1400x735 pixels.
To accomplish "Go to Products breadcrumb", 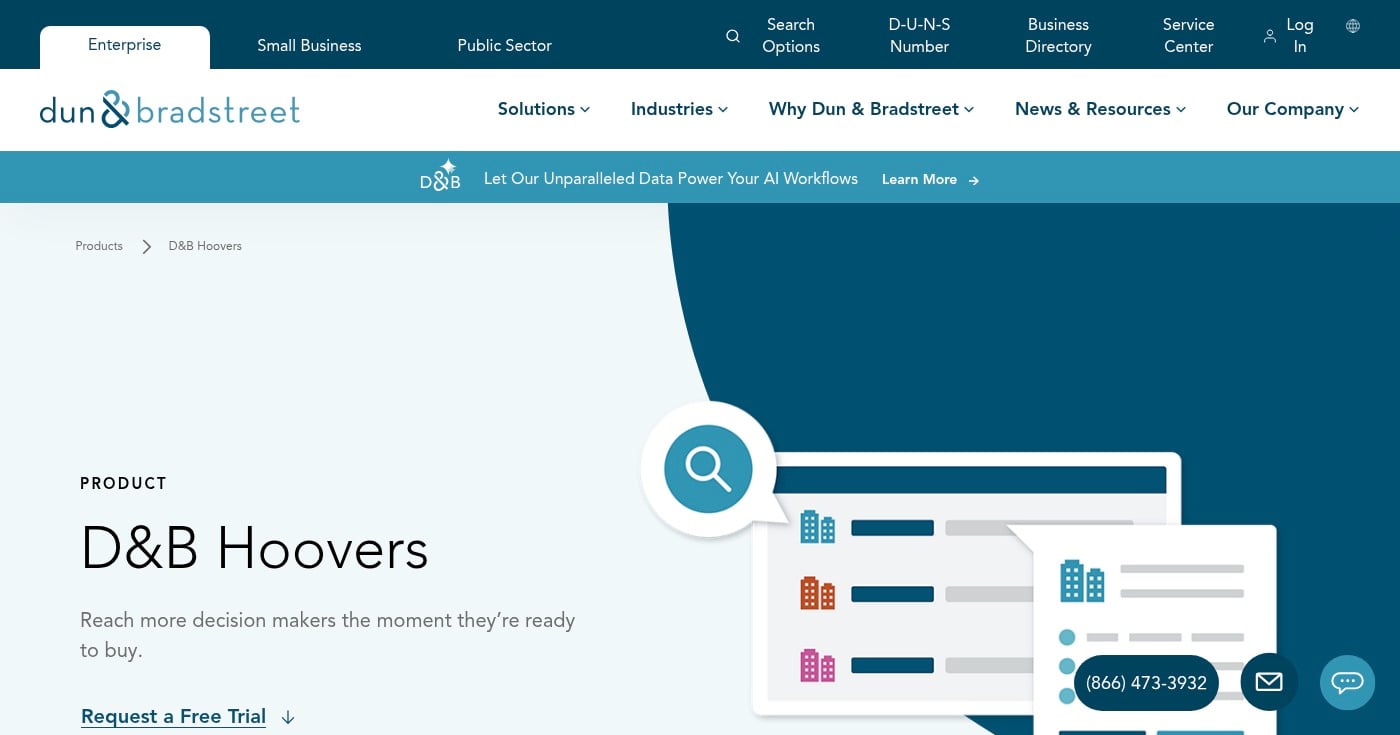I will click(x=99, y=246).
